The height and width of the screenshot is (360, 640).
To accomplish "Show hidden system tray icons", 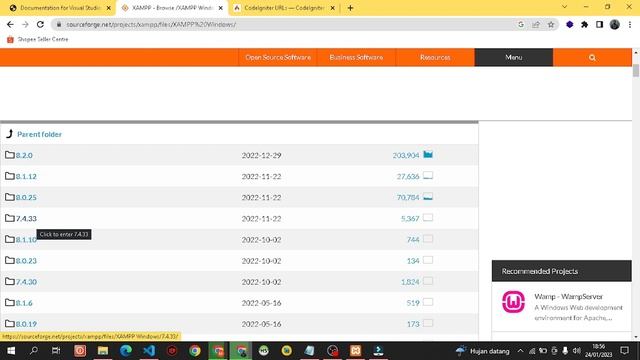I will pos(520,351).
